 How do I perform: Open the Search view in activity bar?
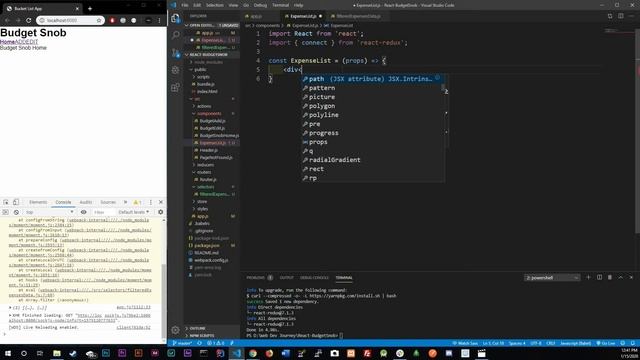point(176,35)
